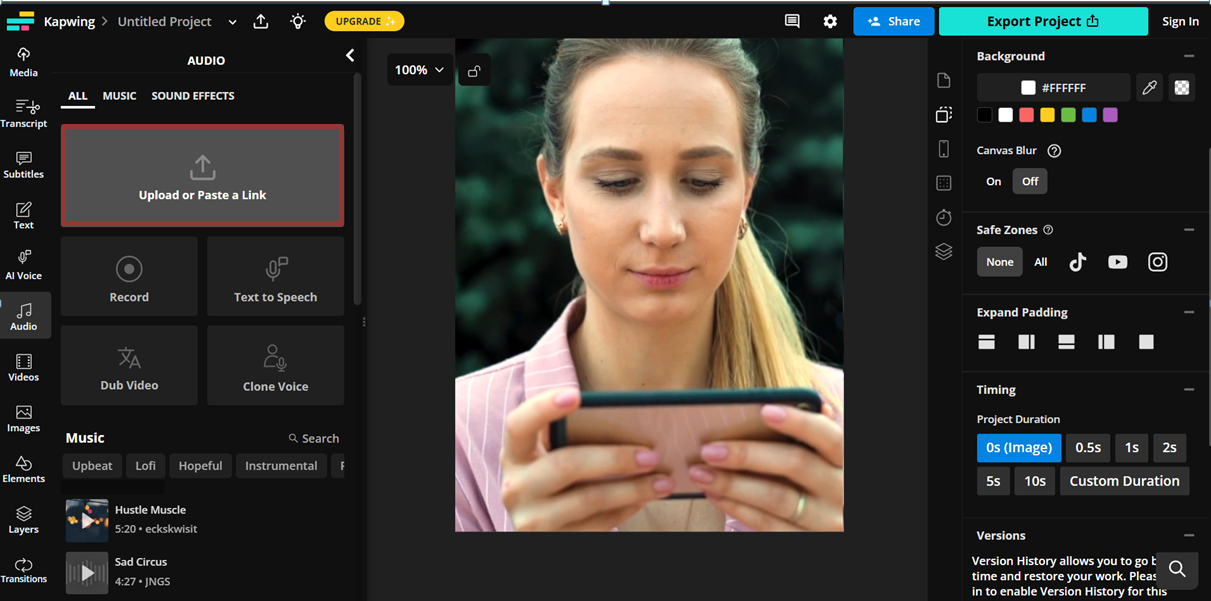Filter music by Lofi tag

[x=146, y=466]
